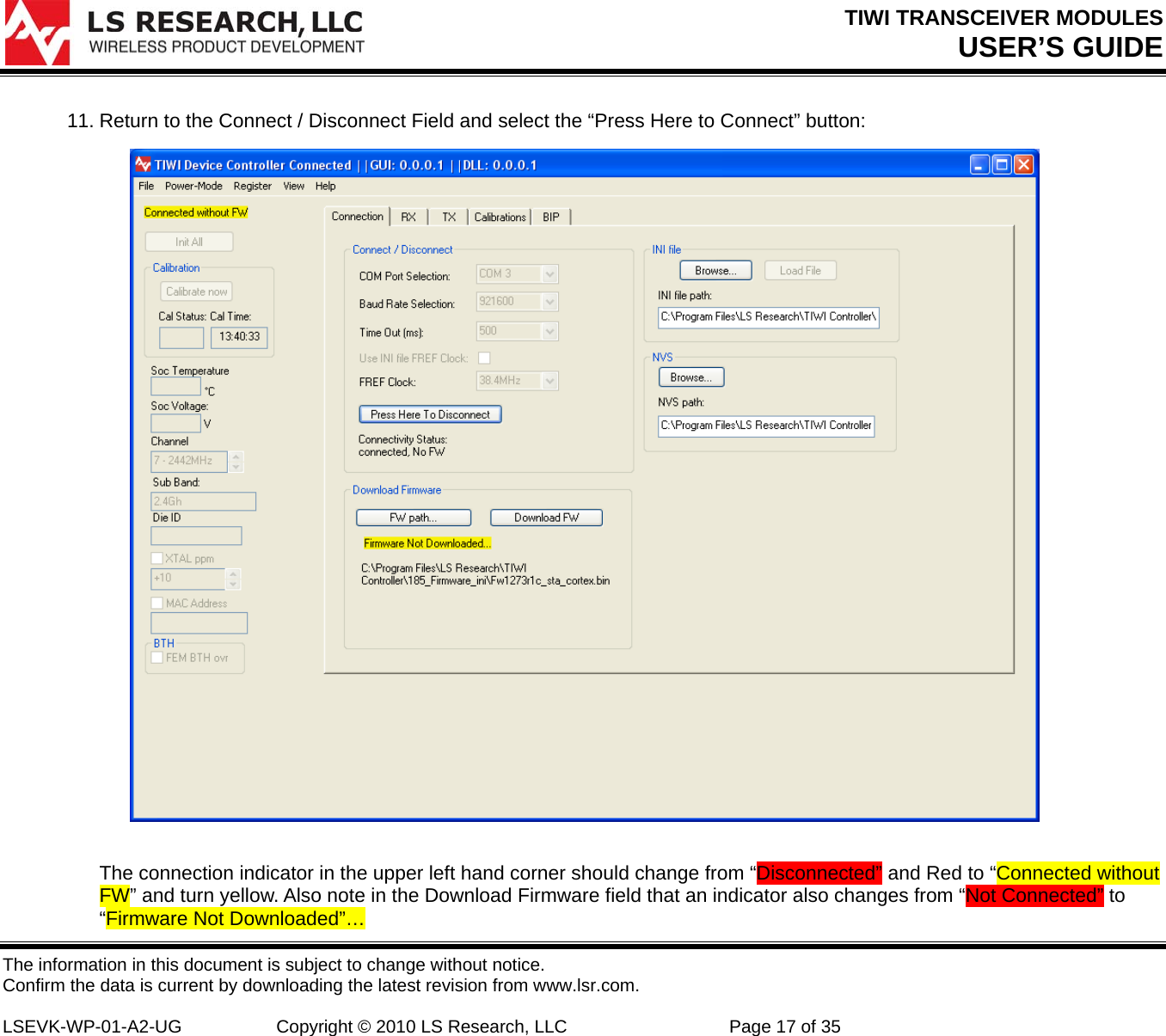Click the XTAL ppm value field
1166x1036 pixels.
(188, 579)
